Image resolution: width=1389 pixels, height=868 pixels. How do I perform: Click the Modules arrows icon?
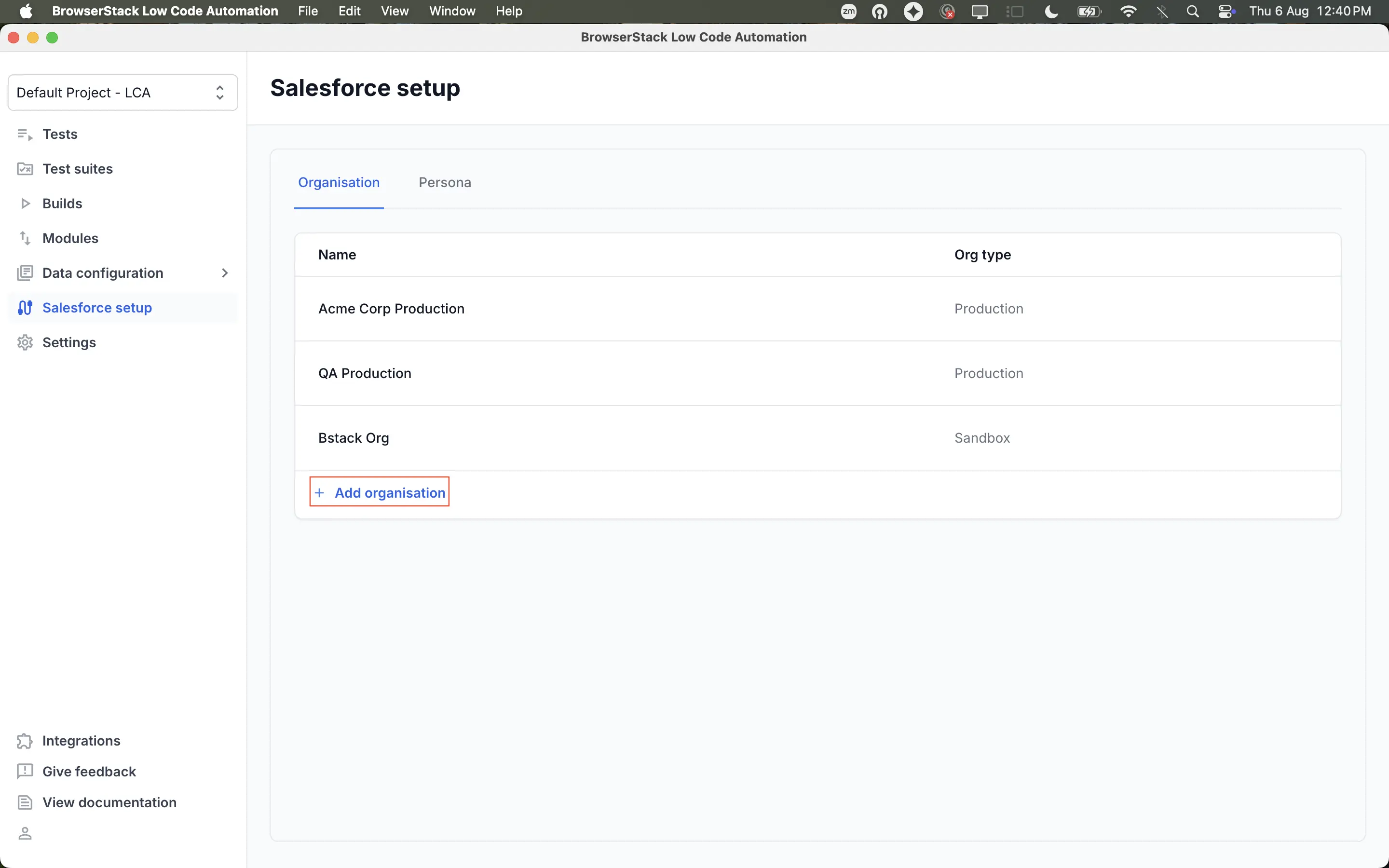25,238
